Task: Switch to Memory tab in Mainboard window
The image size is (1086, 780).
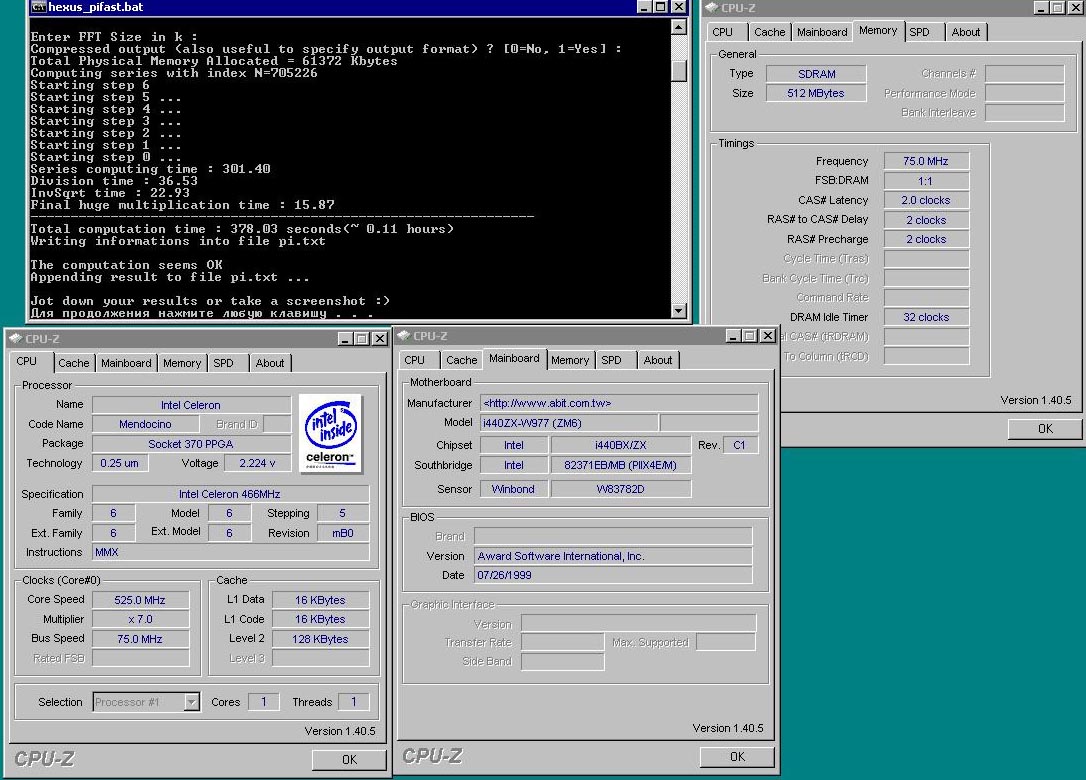Action: coord(569,360)
